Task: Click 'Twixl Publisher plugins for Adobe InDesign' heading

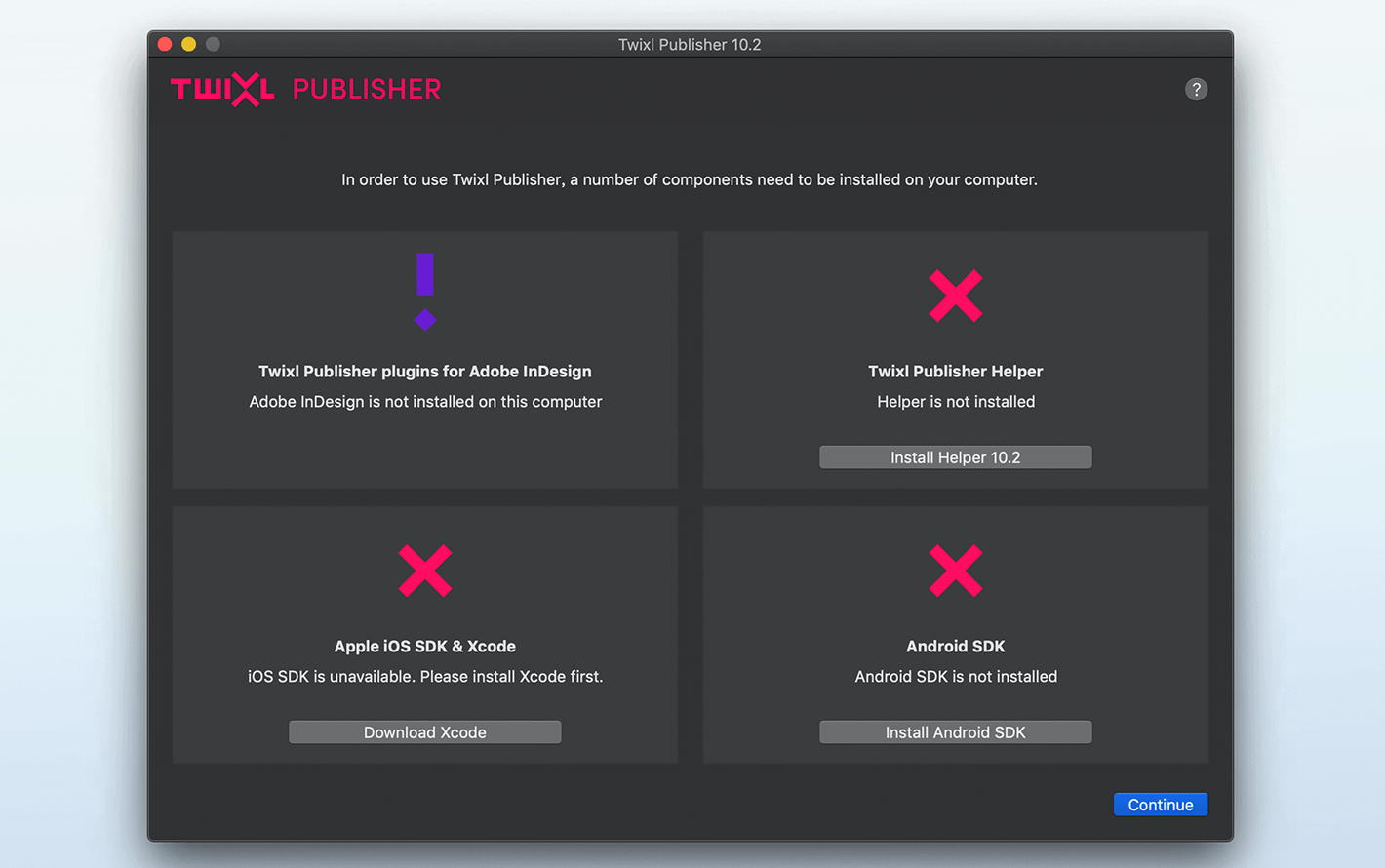Action: 425,372
